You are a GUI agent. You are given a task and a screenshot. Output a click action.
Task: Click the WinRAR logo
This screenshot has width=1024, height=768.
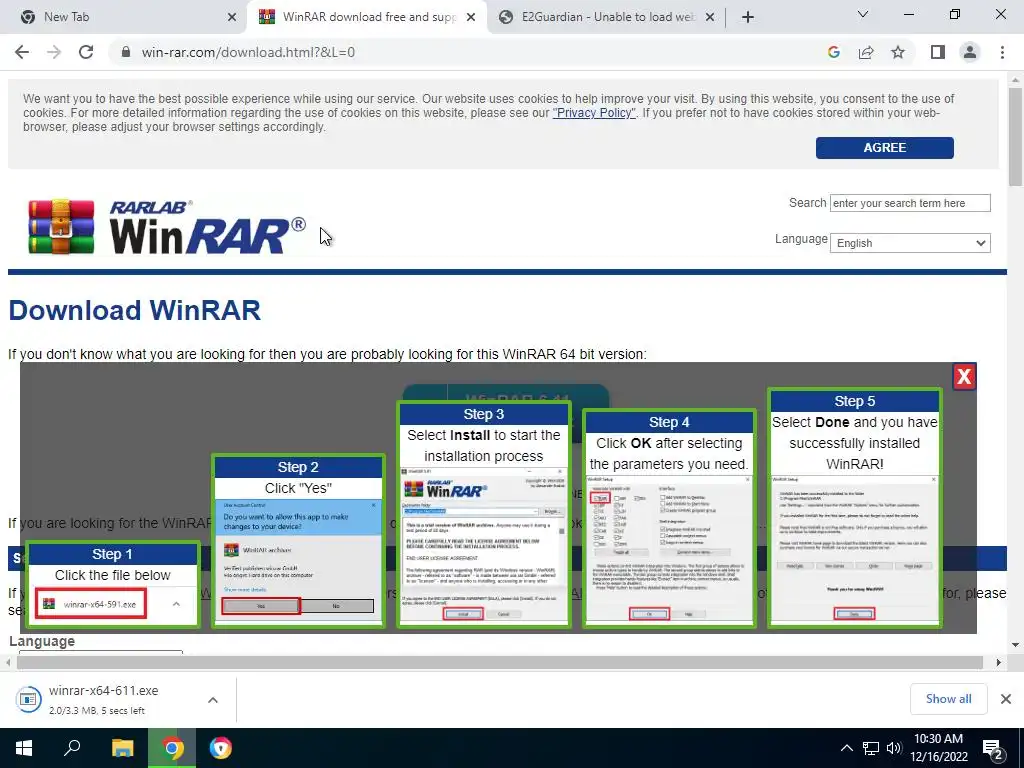pos(167,227)
